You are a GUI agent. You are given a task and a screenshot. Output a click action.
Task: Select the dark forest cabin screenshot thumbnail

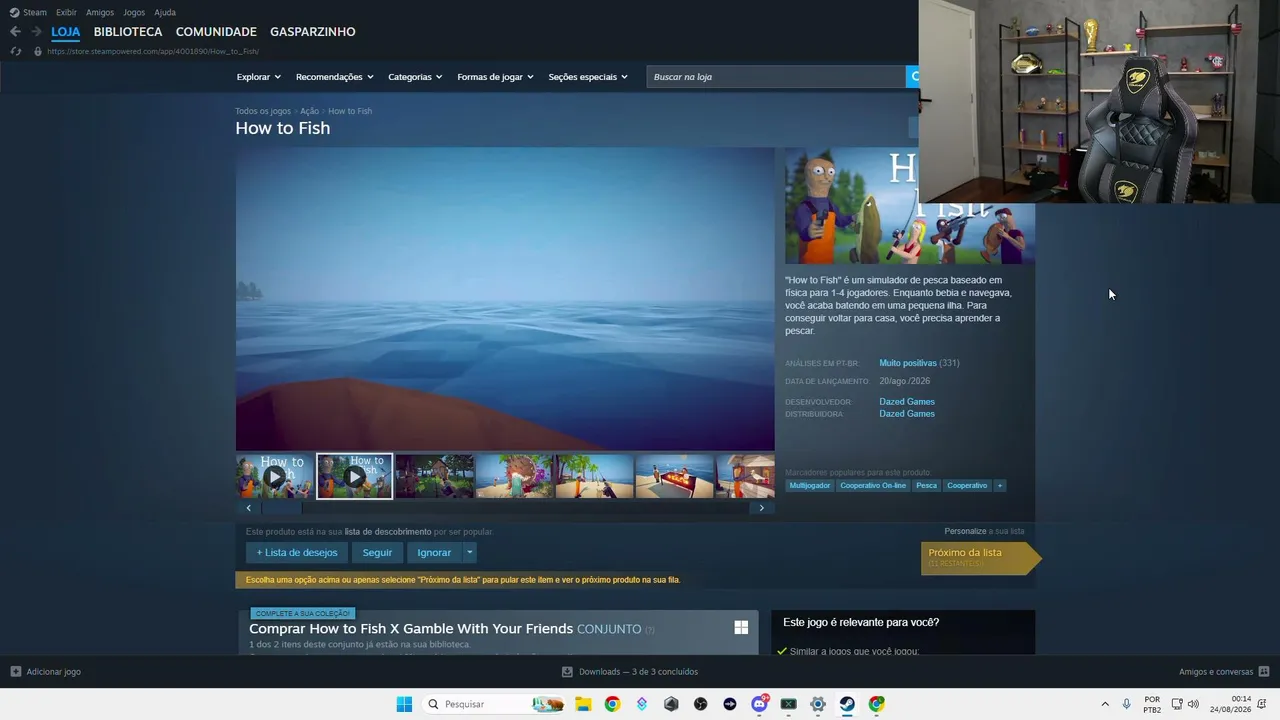coord(435,476)
